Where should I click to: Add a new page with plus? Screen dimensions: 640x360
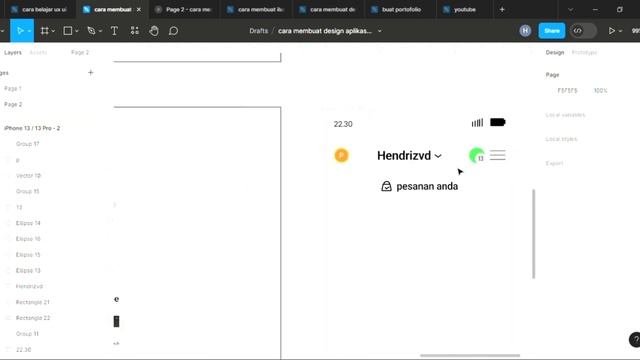click(91, 73)
